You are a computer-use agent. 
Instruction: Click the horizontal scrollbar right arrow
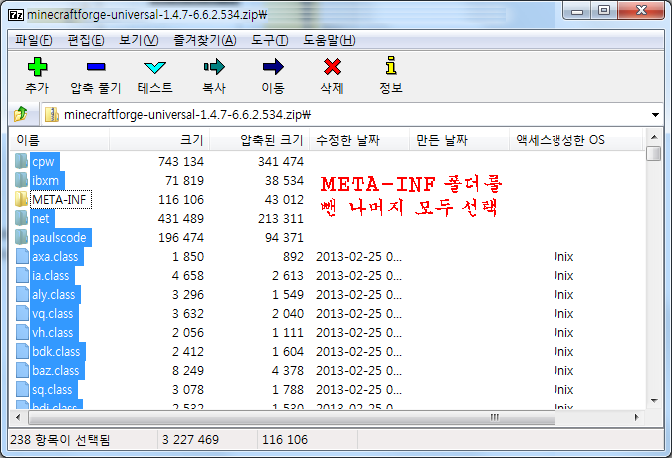(x=636, y=417)
